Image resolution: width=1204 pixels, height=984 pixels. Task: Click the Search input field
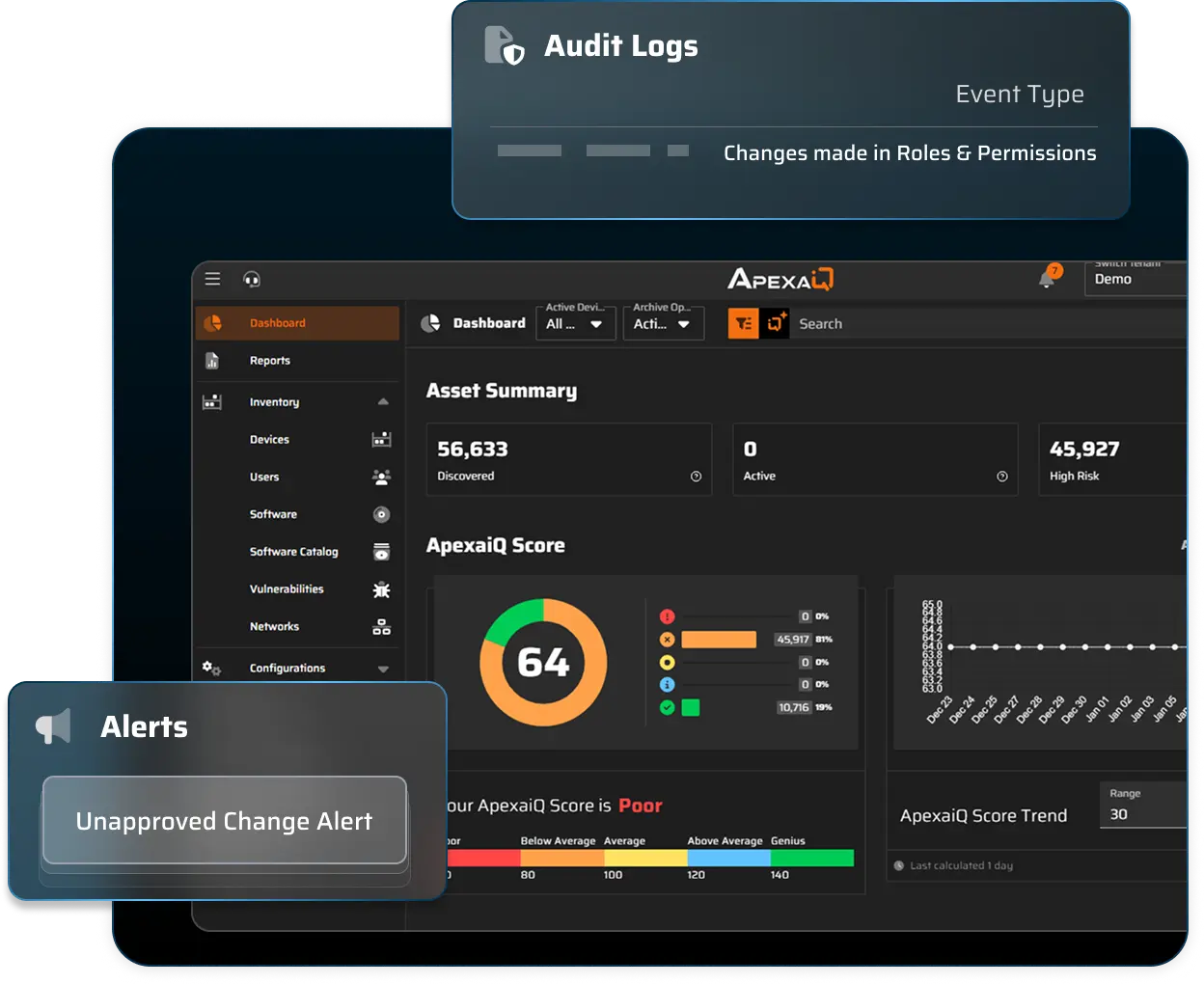coord(984,324)
